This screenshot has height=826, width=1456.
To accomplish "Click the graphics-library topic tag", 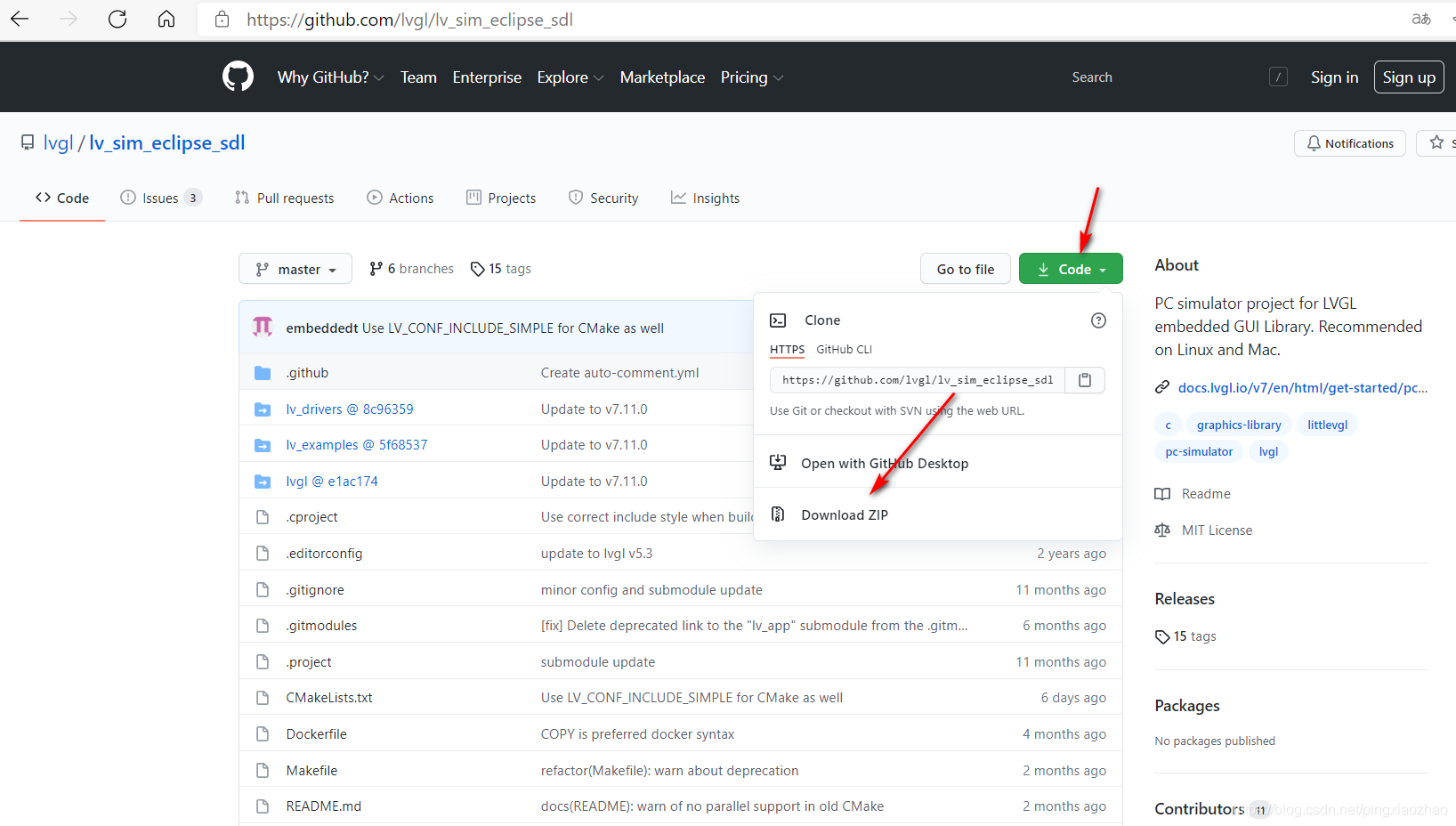I will (1239, 425).
